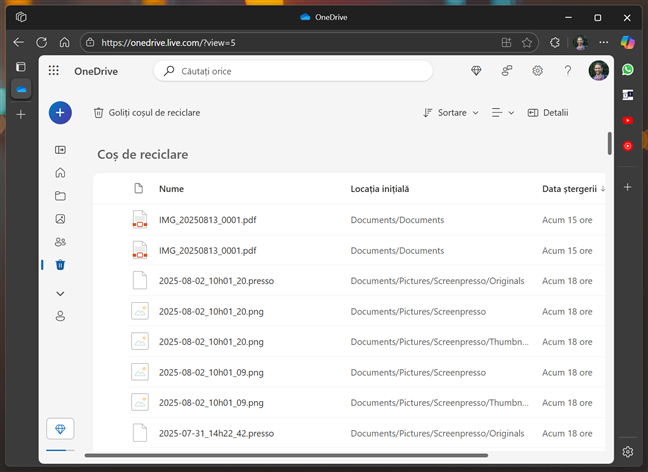The height and width of the screenshot is (472, 648).
Task: Open the account profile picture in OneDrive
Action: pyautogui.click(x=598, y=71)
